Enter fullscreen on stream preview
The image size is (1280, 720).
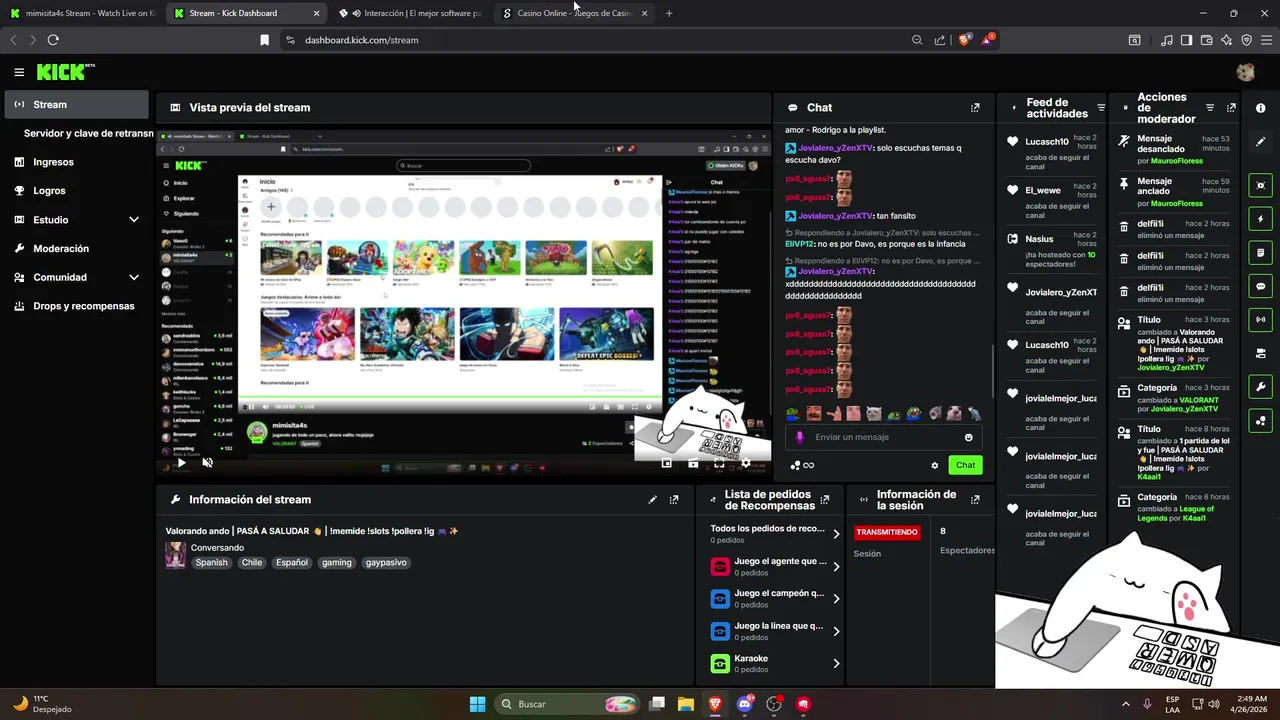(x=719, y=463)
